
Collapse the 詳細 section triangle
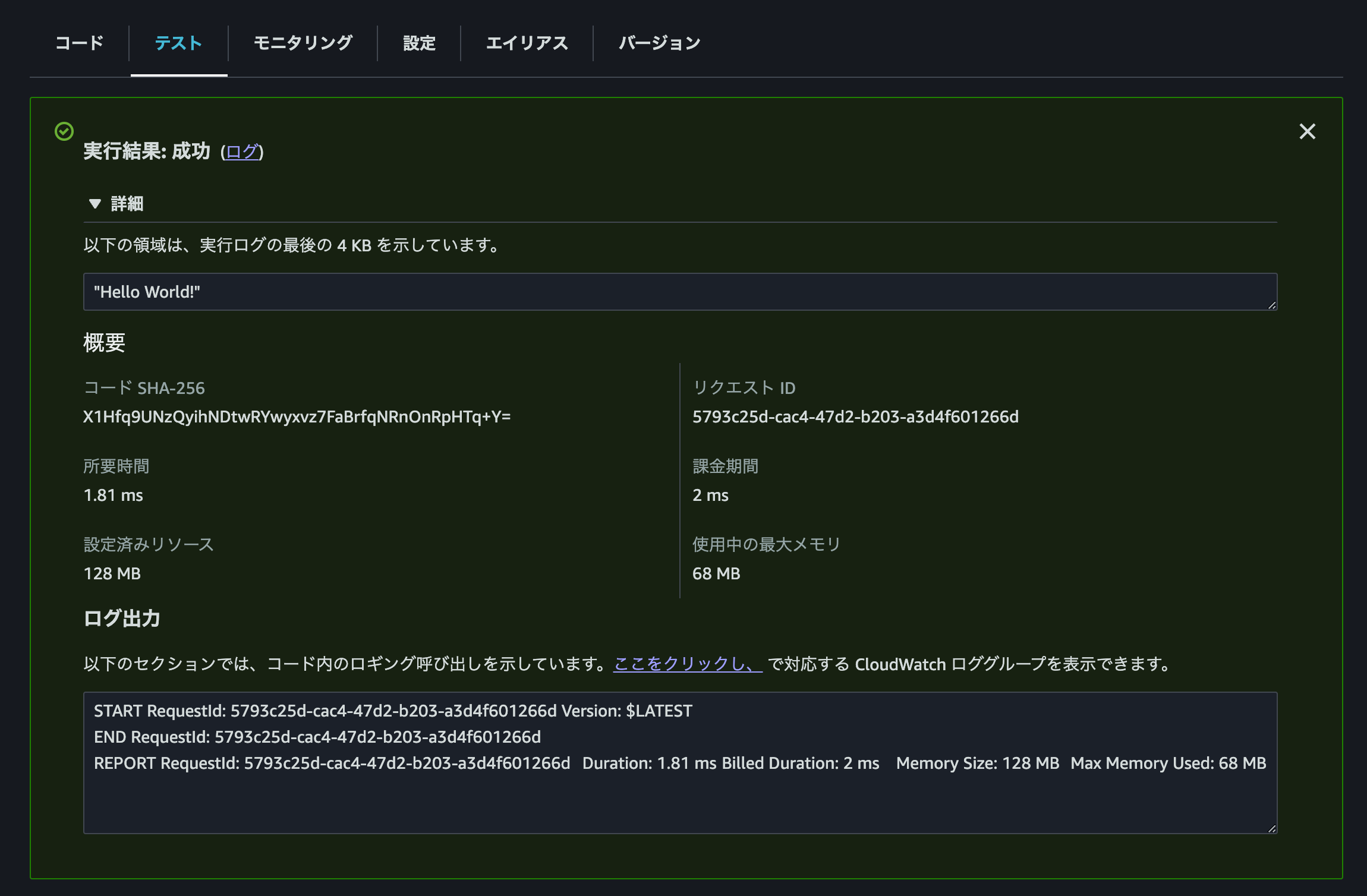pyautogui.click(x=95, y=204)
